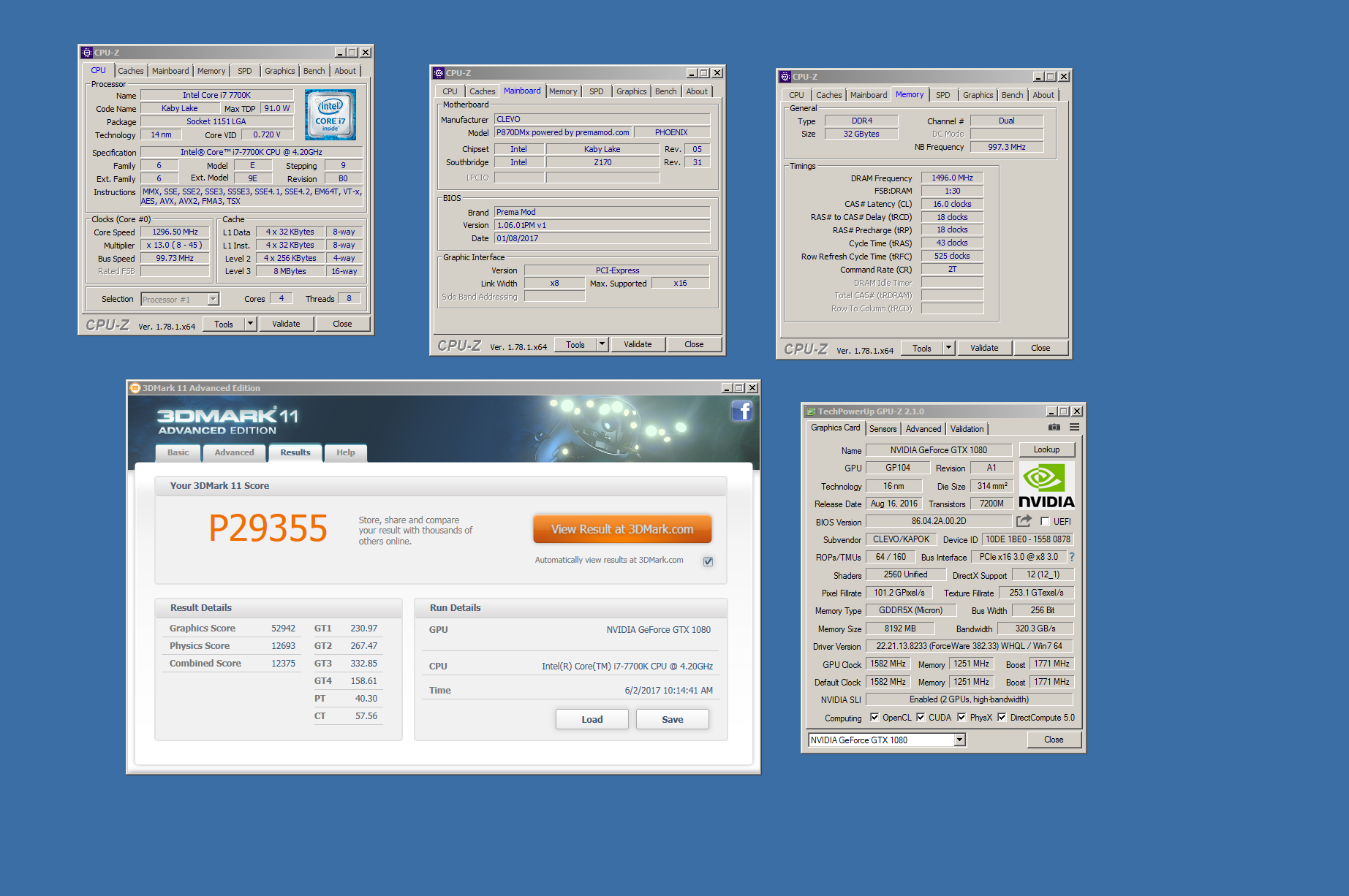Screen dimensions: 1349x896
Task: Uncheck automatically view results at 3DMark.com
Action: [708, 561]
